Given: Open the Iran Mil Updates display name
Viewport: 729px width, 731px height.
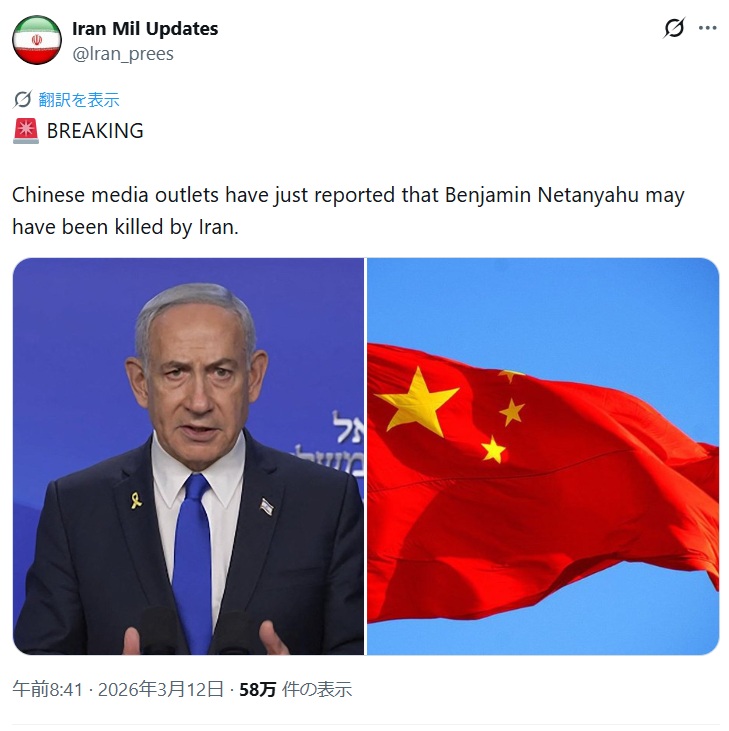Looking at the screenshot, I should pyautogui.click(x=145, y=28).
